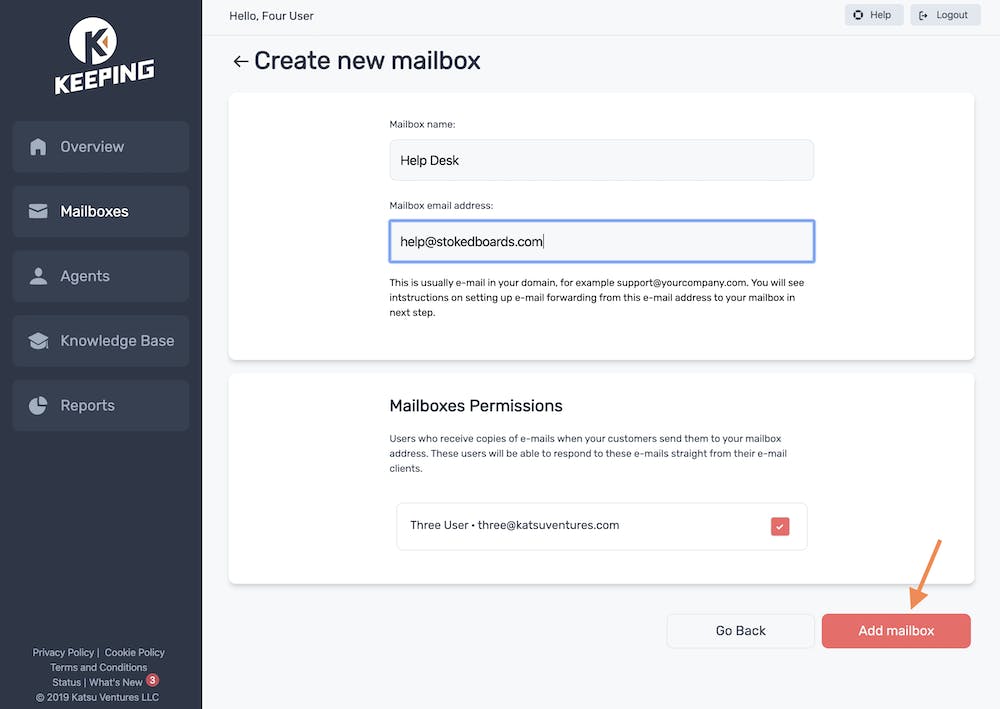Click the Overview home icon

tap(38, 147)
